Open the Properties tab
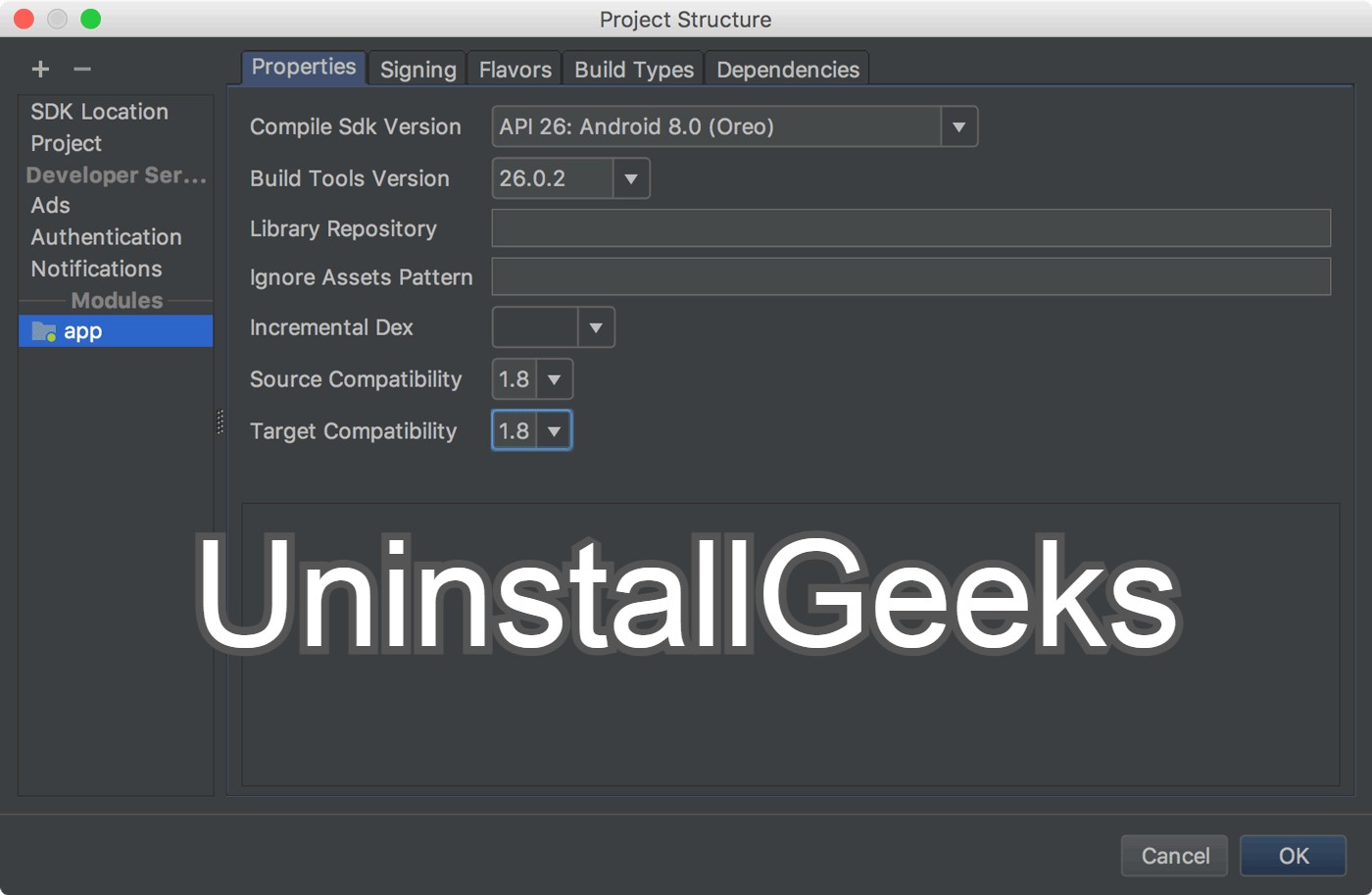Viewport: 1372px width, 895px height. pos(304,67)
